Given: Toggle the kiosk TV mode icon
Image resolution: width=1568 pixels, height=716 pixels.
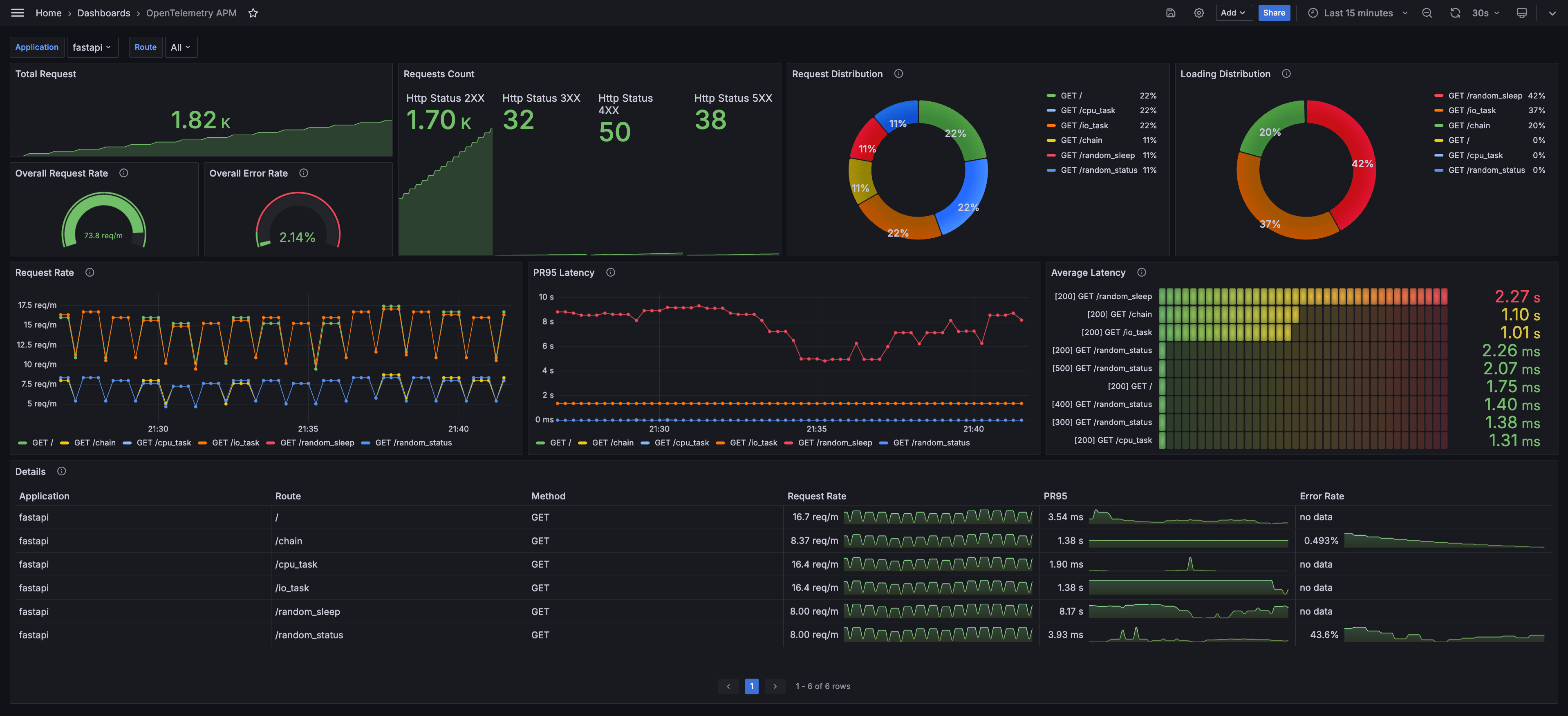Looking at the screenshot, I should [1521, 13].
